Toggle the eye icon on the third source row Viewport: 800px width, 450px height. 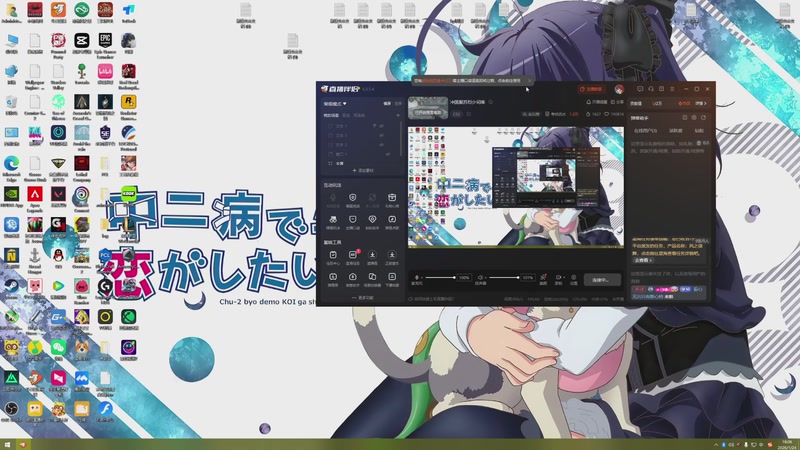coord(381,145)
